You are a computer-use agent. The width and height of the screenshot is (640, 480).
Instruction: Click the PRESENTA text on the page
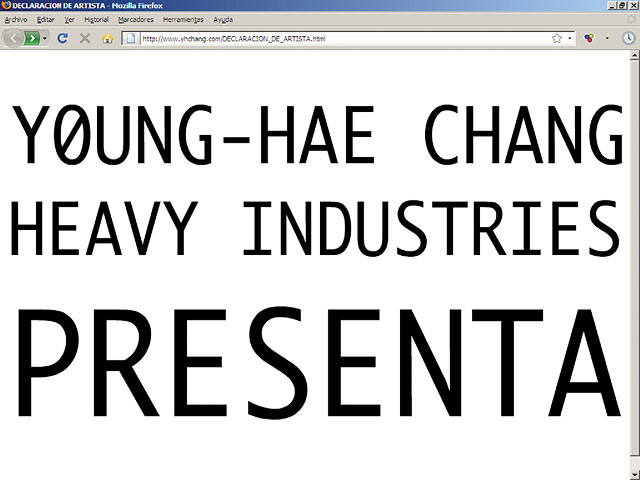[x=319, y=362]
